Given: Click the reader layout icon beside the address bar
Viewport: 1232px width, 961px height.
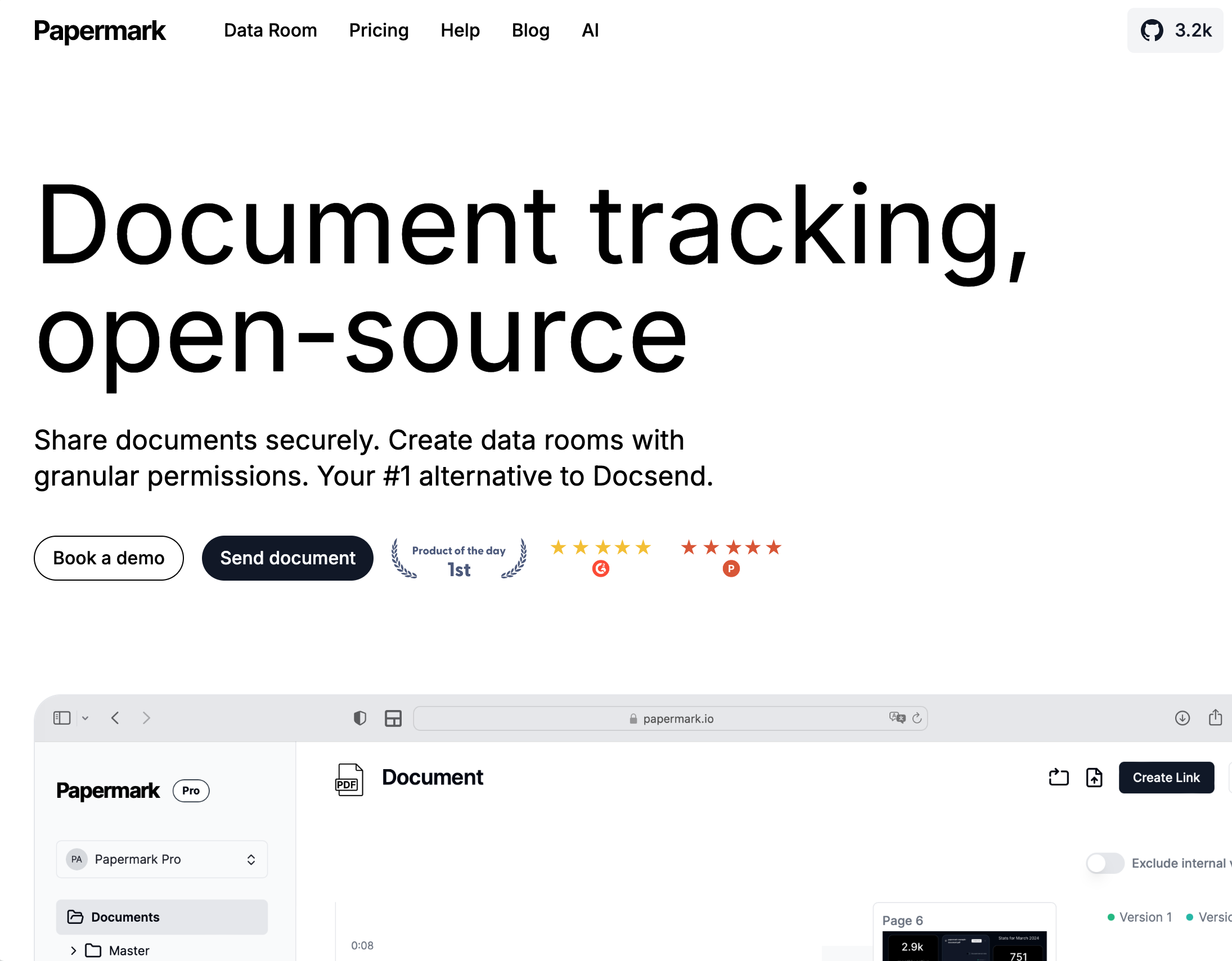Looking at the screenshot, I should point(393,718).
